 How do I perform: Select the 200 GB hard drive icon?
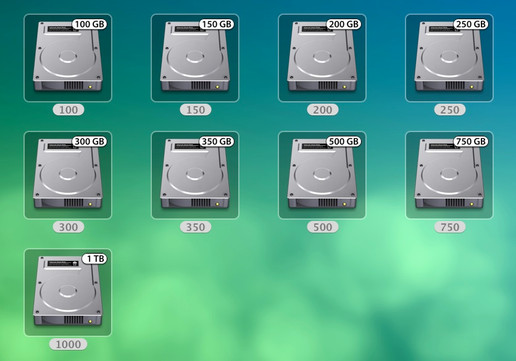[x=322, y=58]
